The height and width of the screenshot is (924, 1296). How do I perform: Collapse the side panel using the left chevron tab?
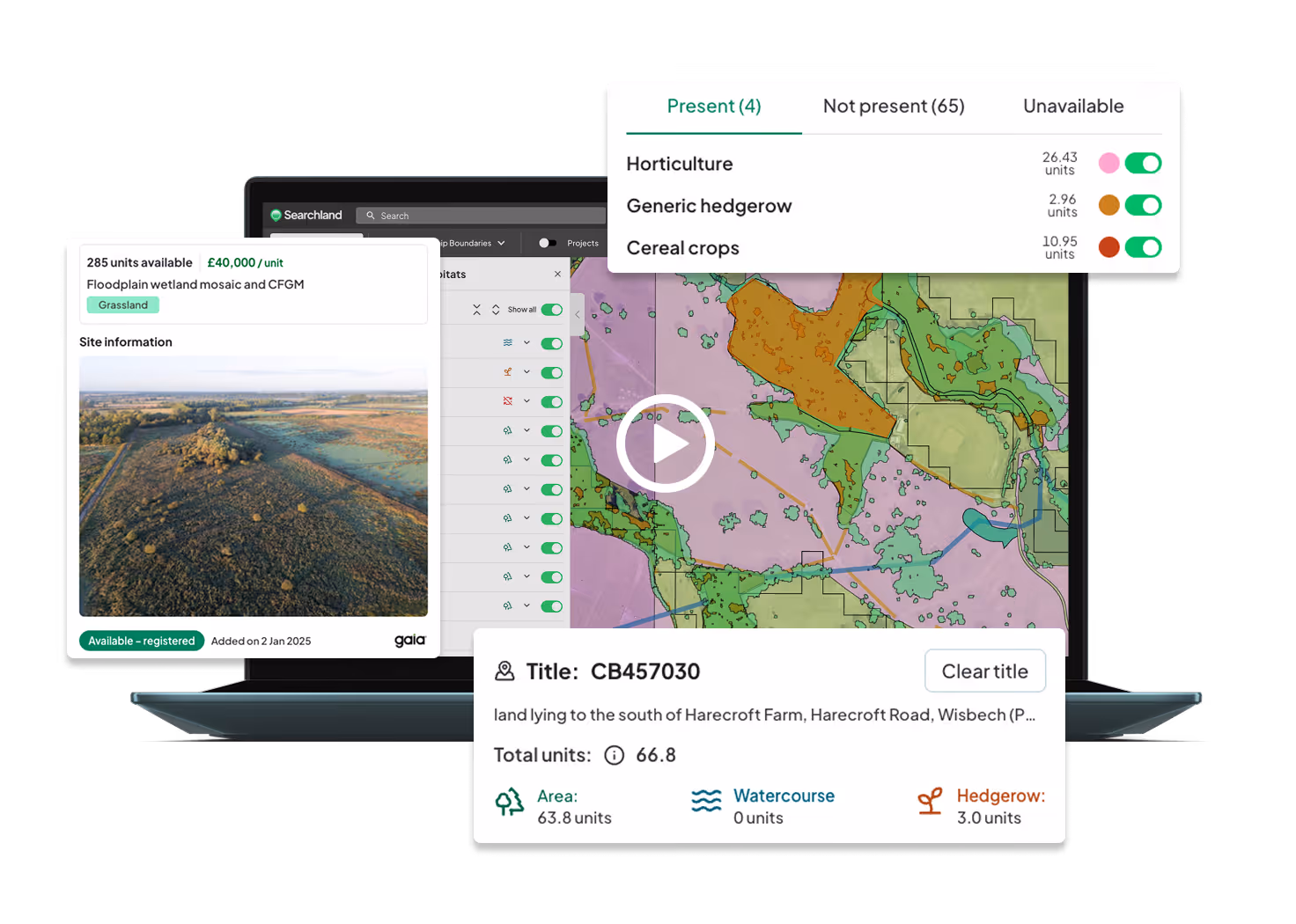click(578, 314)
